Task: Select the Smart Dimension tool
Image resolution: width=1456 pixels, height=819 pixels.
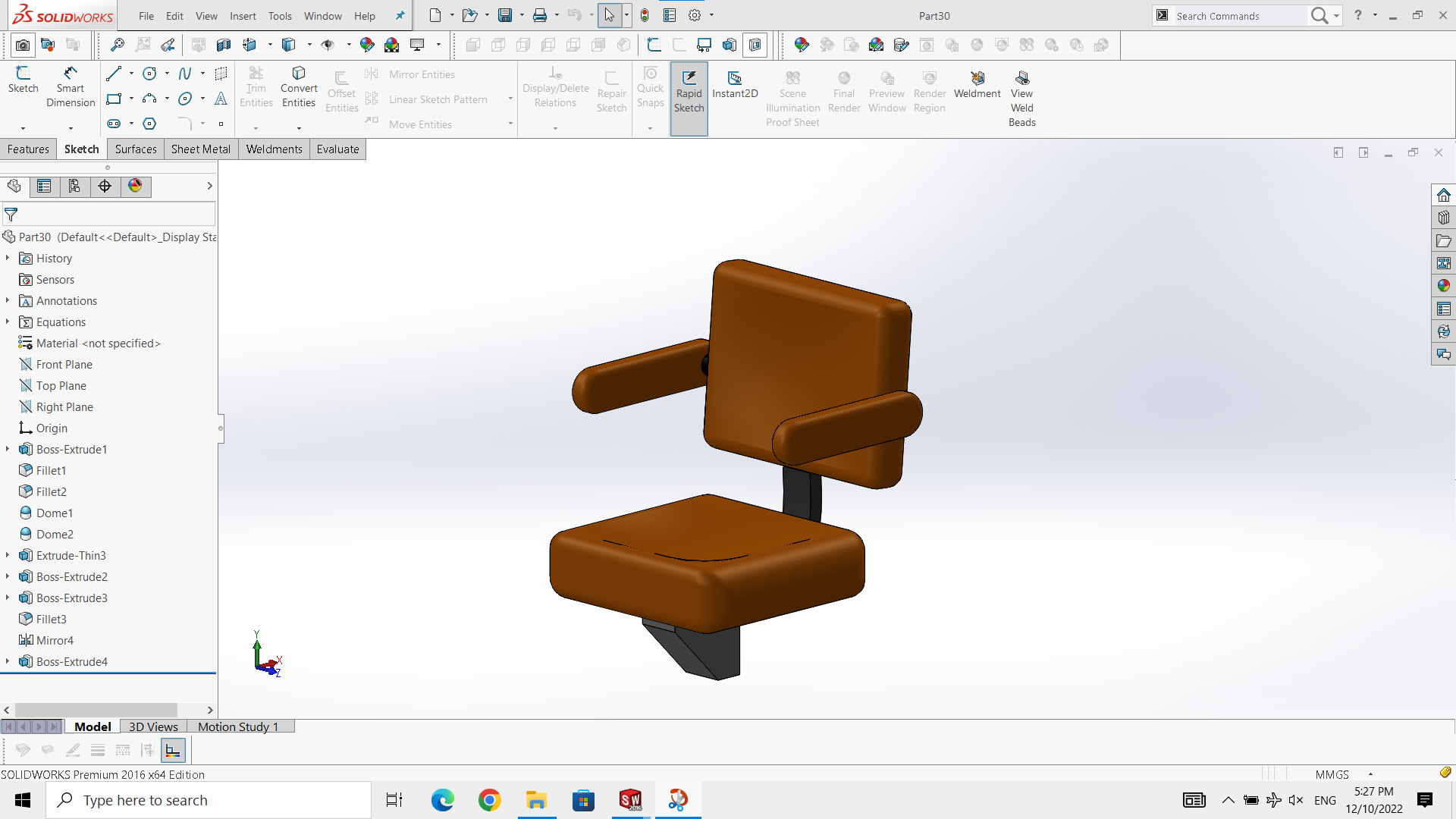Action: coord(71,87)
